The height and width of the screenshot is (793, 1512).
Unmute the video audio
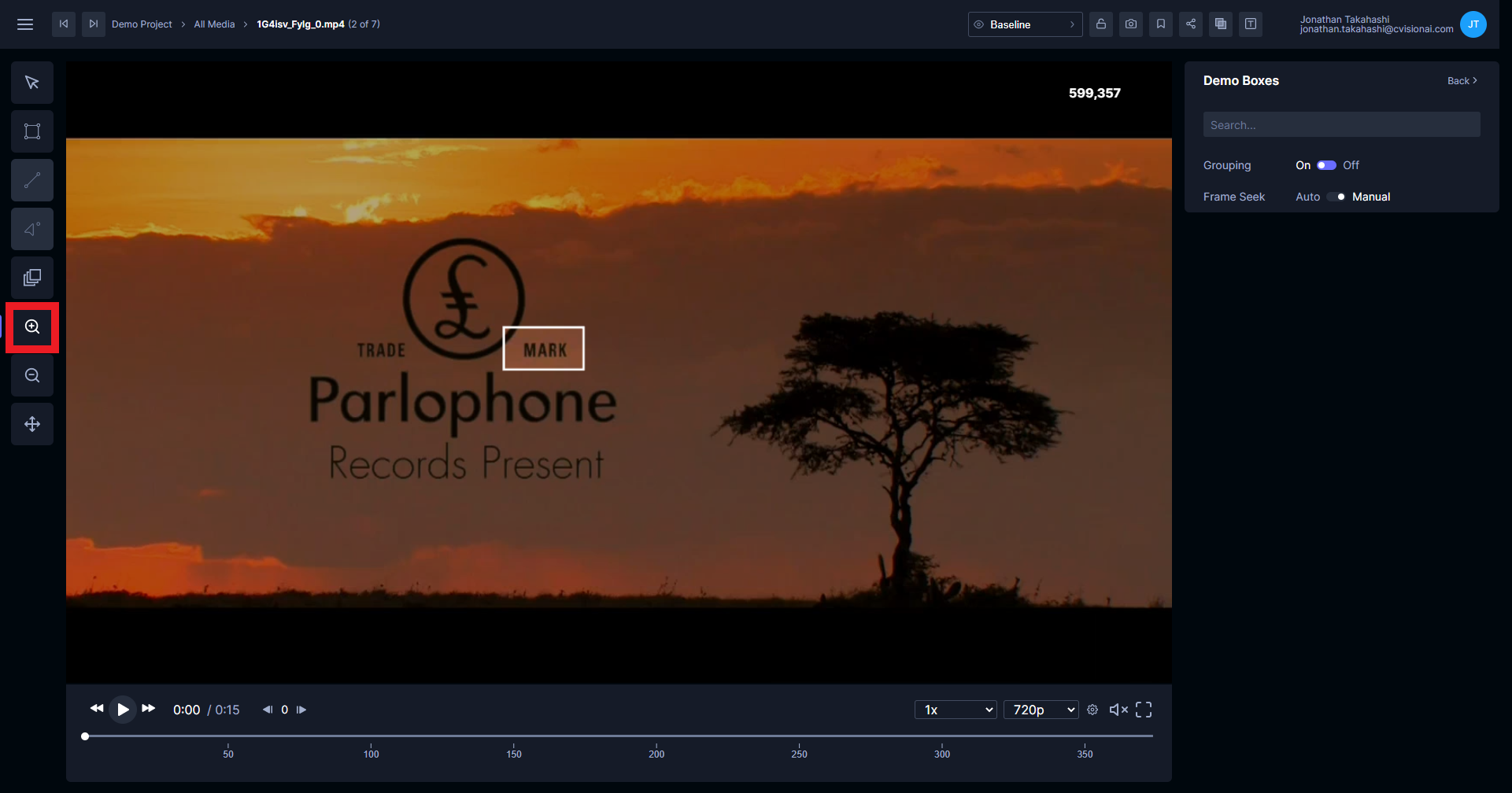(x=1118, y=710)
